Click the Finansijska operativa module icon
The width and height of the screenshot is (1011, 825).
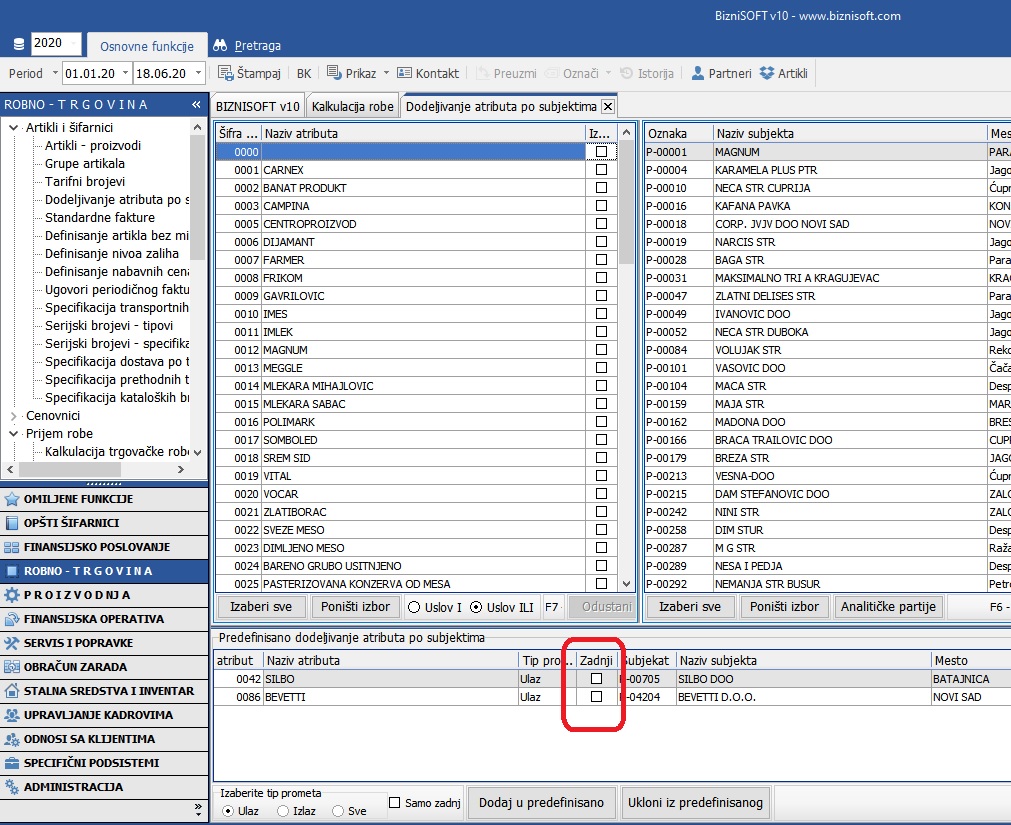click(12, 619)
